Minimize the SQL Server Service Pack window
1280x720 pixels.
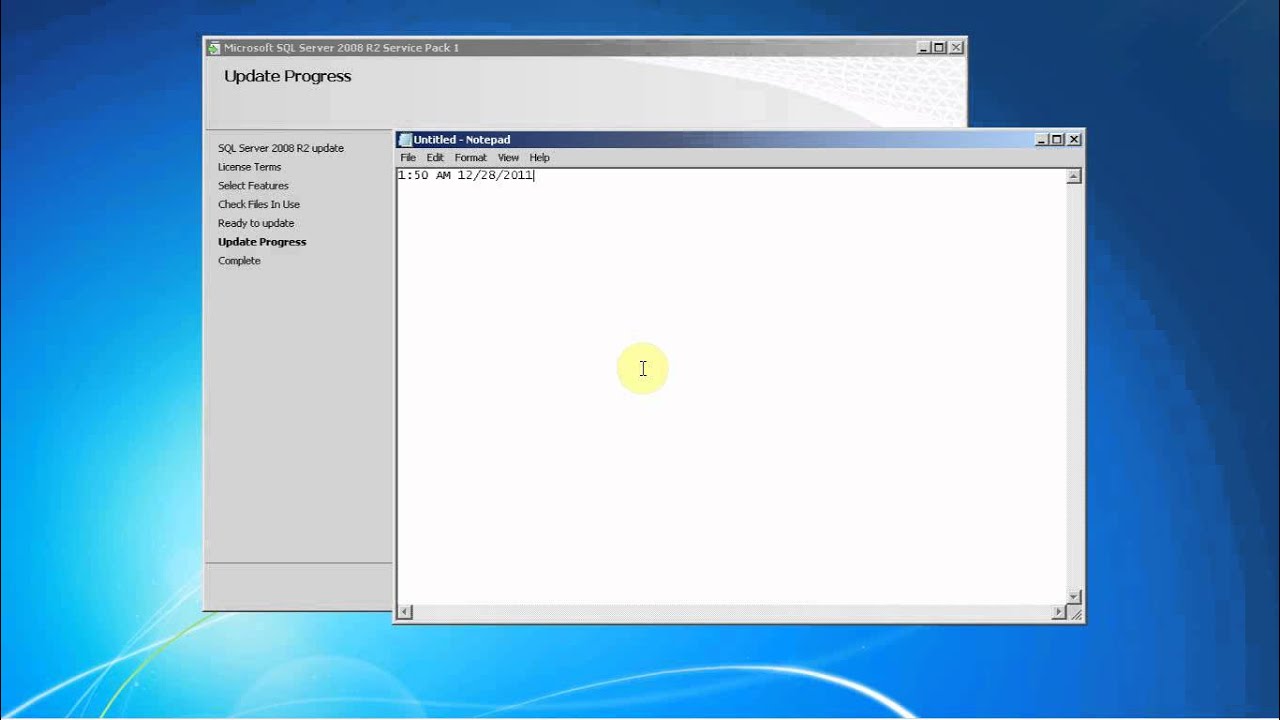924,48
